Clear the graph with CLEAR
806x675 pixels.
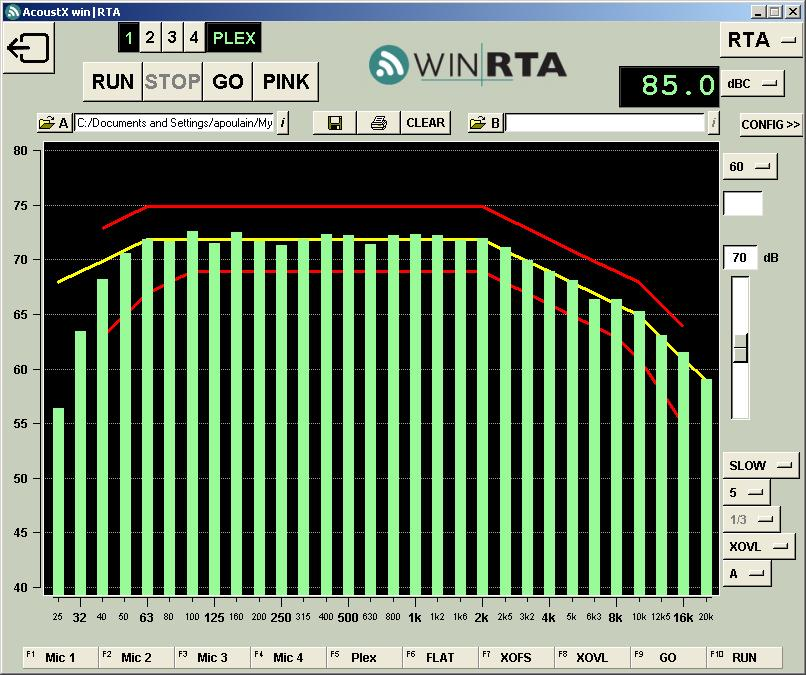pyautogui.click(x=426, y=123)
